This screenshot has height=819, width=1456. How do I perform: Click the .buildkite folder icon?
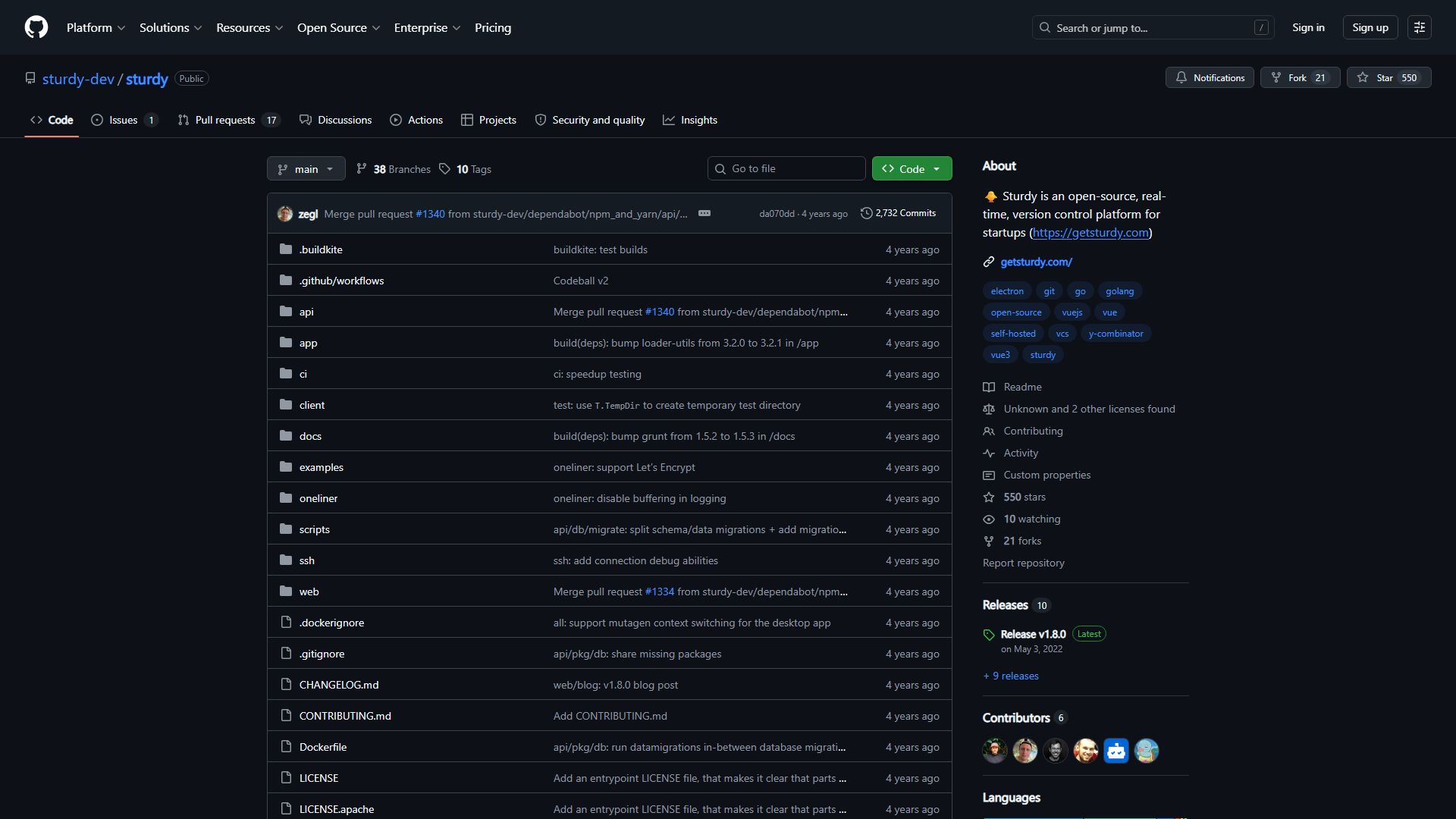point(286,249)
